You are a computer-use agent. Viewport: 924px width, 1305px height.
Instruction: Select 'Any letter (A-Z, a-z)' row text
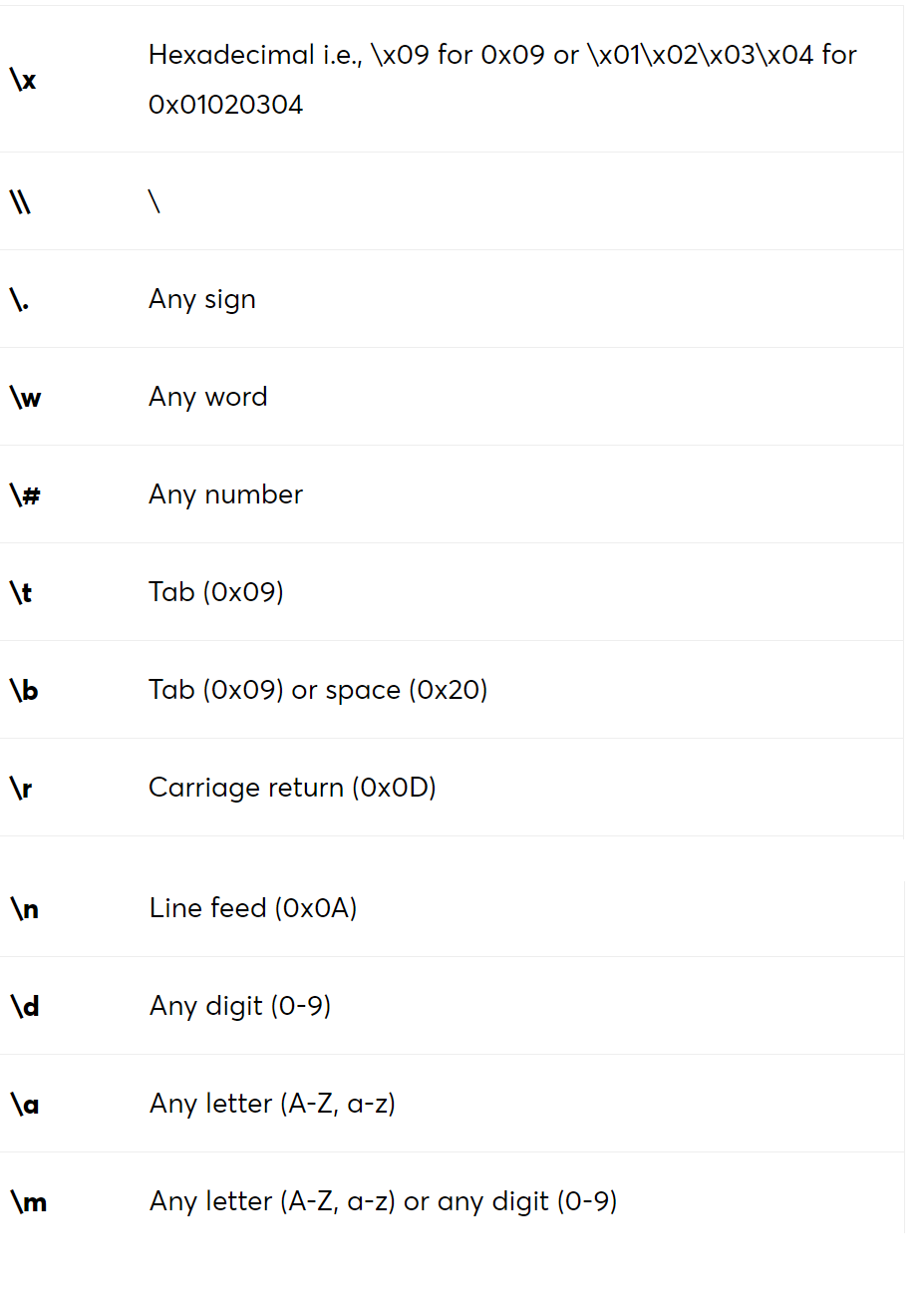coord(272,1104)
